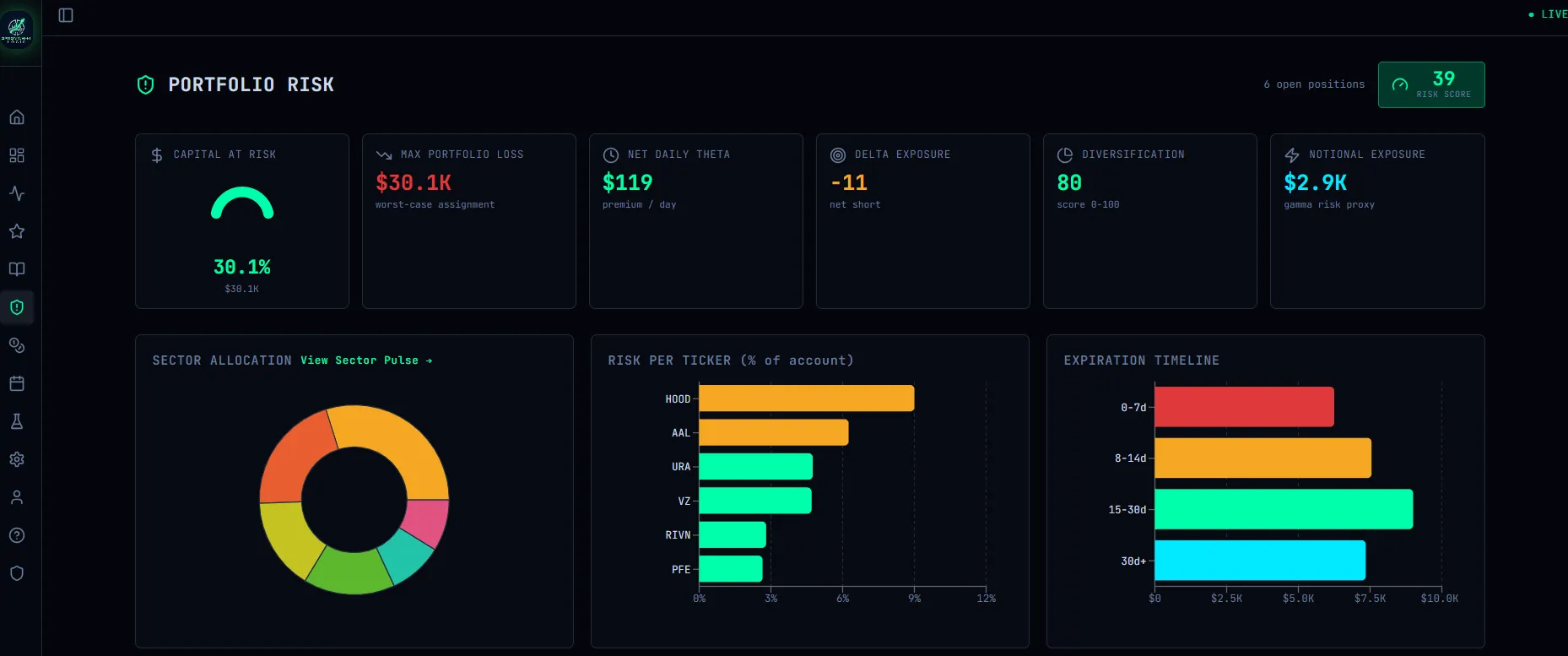This screenshot has width=1568, height=656.
Task: Click the "net short" caption
Action: pos(855,205)
